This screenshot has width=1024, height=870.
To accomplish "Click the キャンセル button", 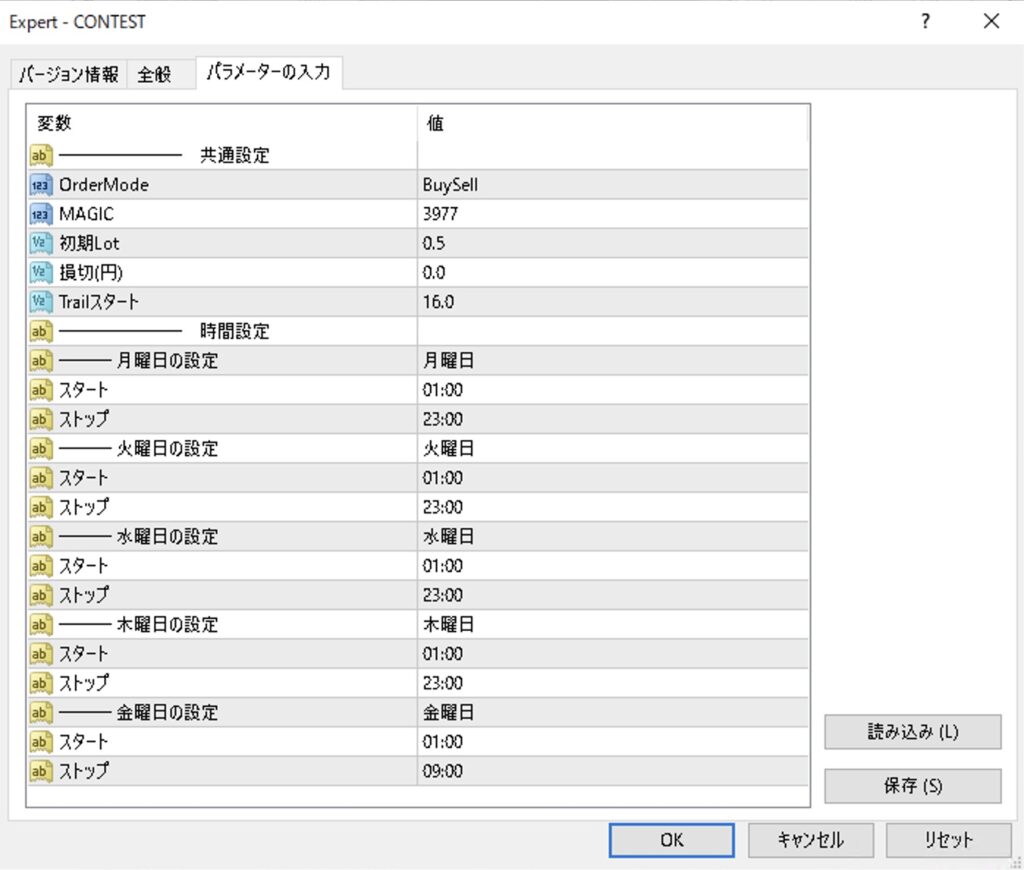I will coord(810,840).
